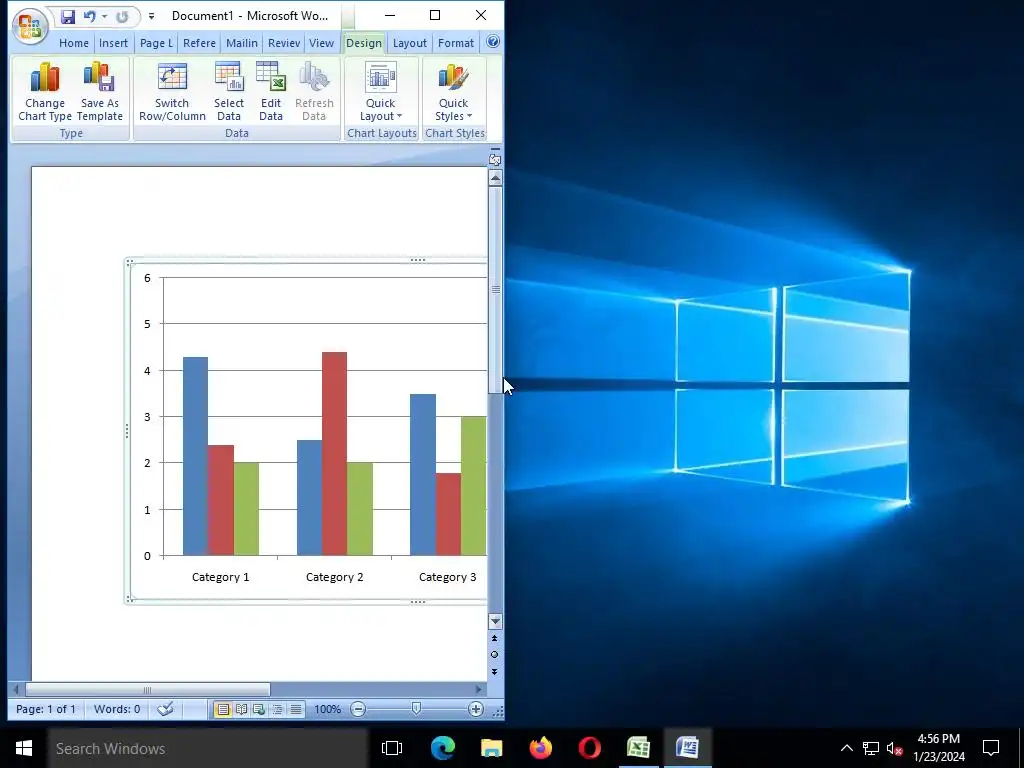
Task: Click Change Chart Type
Action: pyautogui.click(x=45, y=91)
